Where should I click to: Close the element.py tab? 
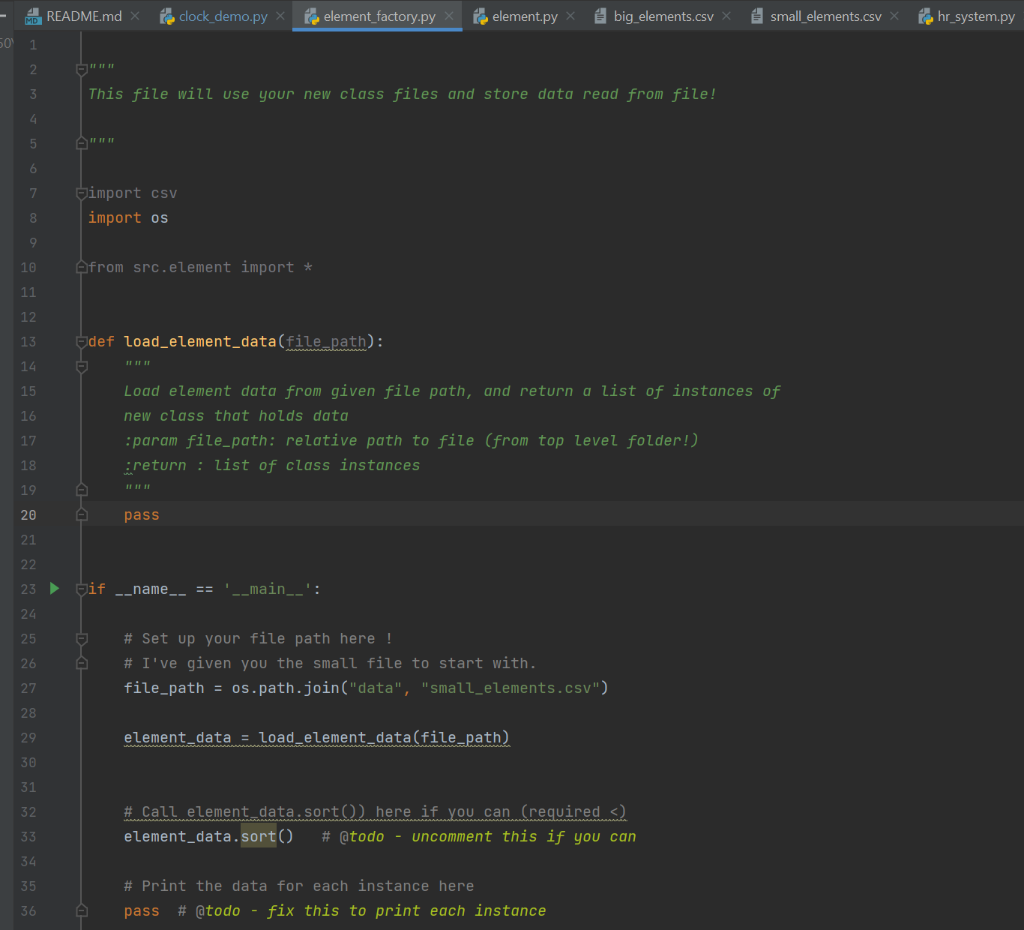pos(570,16)
